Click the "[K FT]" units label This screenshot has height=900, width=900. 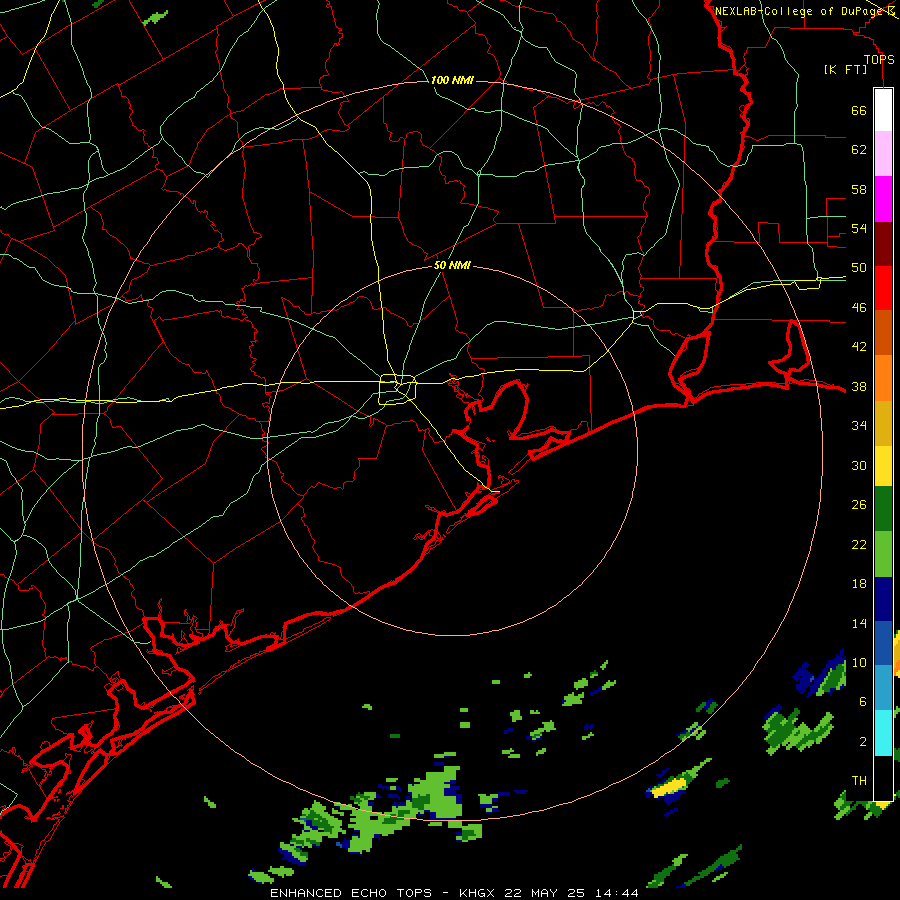845,70
